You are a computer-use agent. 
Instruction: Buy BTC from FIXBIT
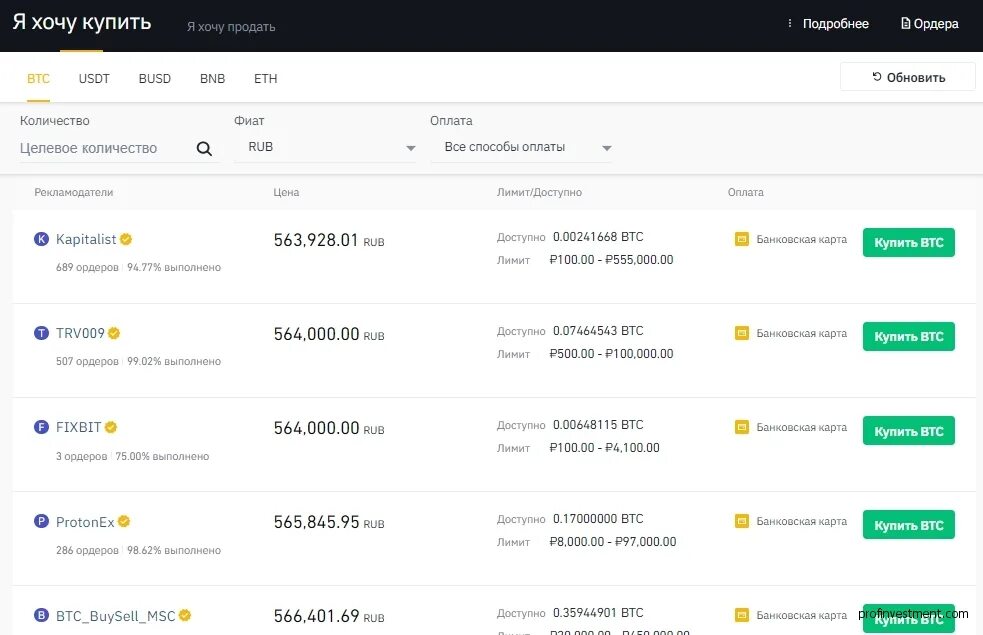point(908,431)
